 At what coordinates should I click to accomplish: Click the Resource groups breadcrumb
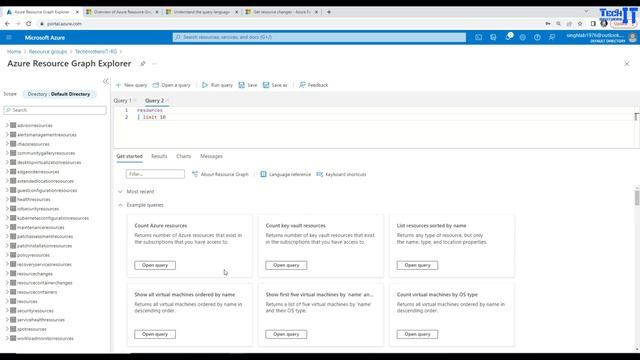pos(48,51)
